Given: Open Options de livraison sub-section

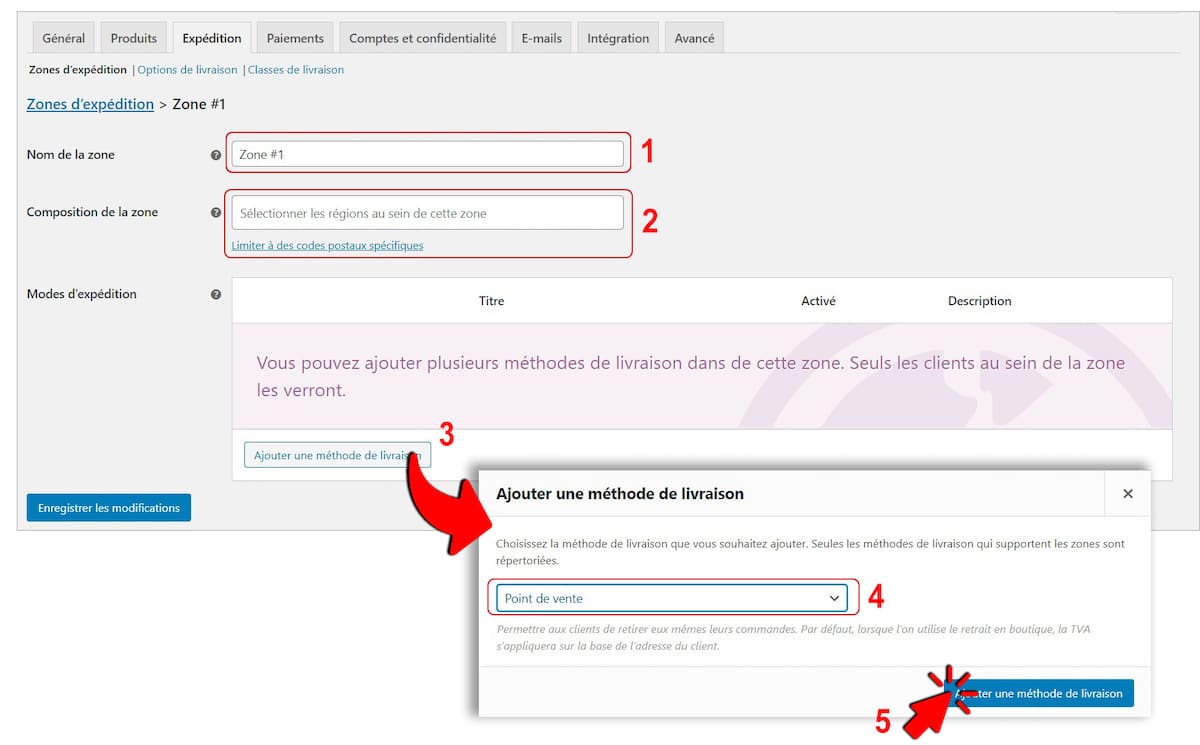Looking at the screenshot, I should [x=187, y=70].
